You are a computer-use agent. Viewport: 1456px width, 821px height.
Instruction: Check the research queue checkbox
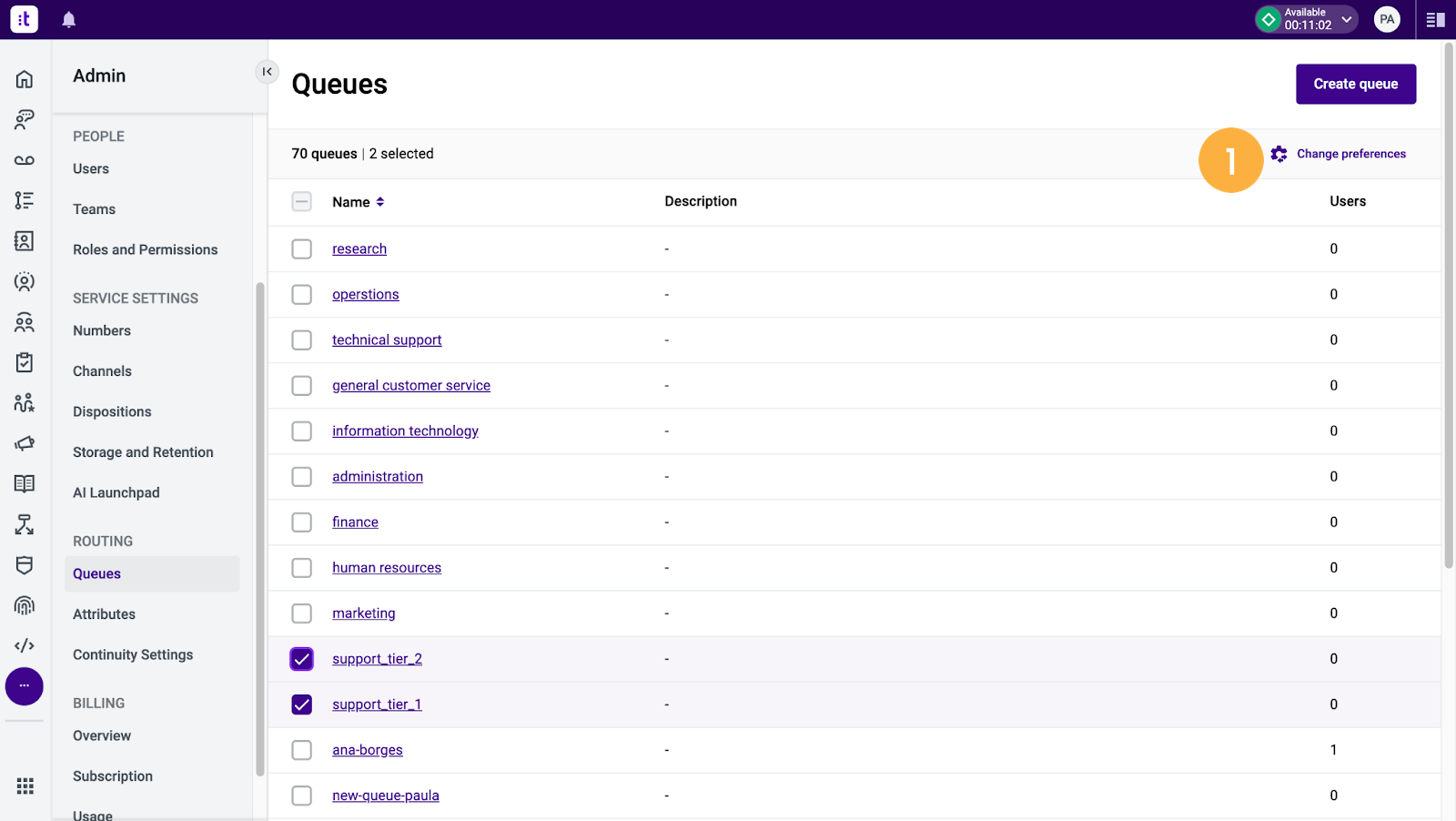[x=302, y=249]
